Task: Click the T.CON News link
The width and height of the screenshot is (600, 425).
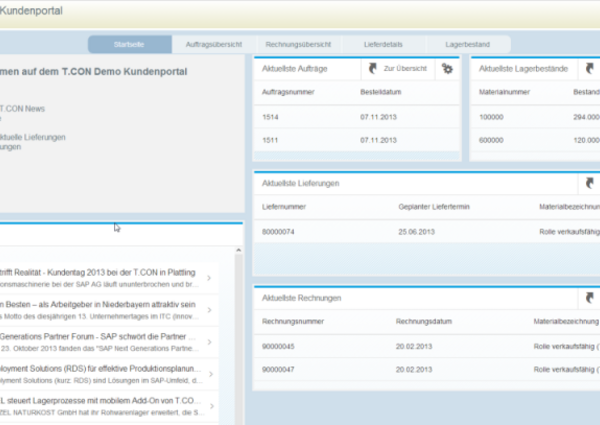Action: click(22, 109)
